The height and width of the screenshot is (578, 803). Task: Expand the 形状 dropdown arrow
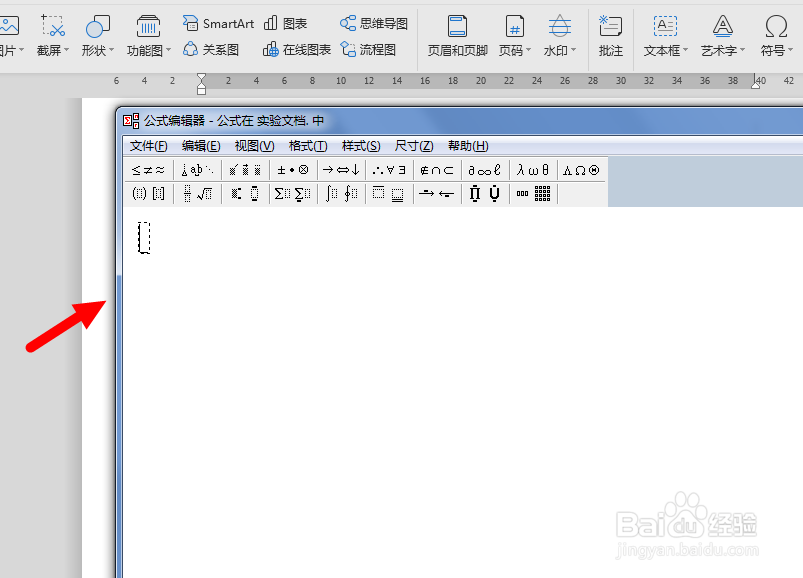click(x=111, y=50)
